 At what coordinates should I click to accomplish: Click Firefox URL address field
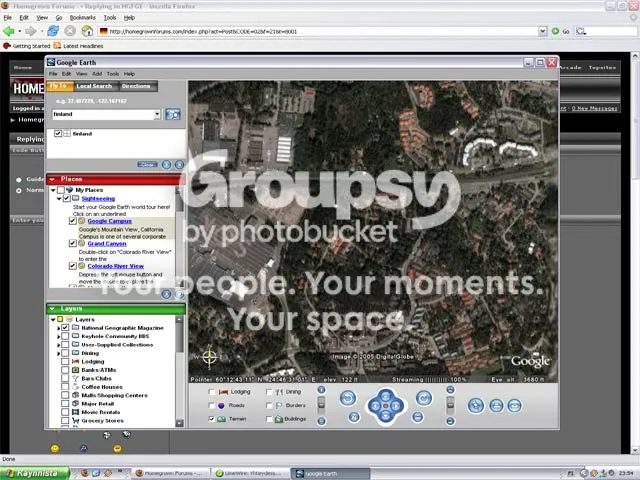pos(318,31)
